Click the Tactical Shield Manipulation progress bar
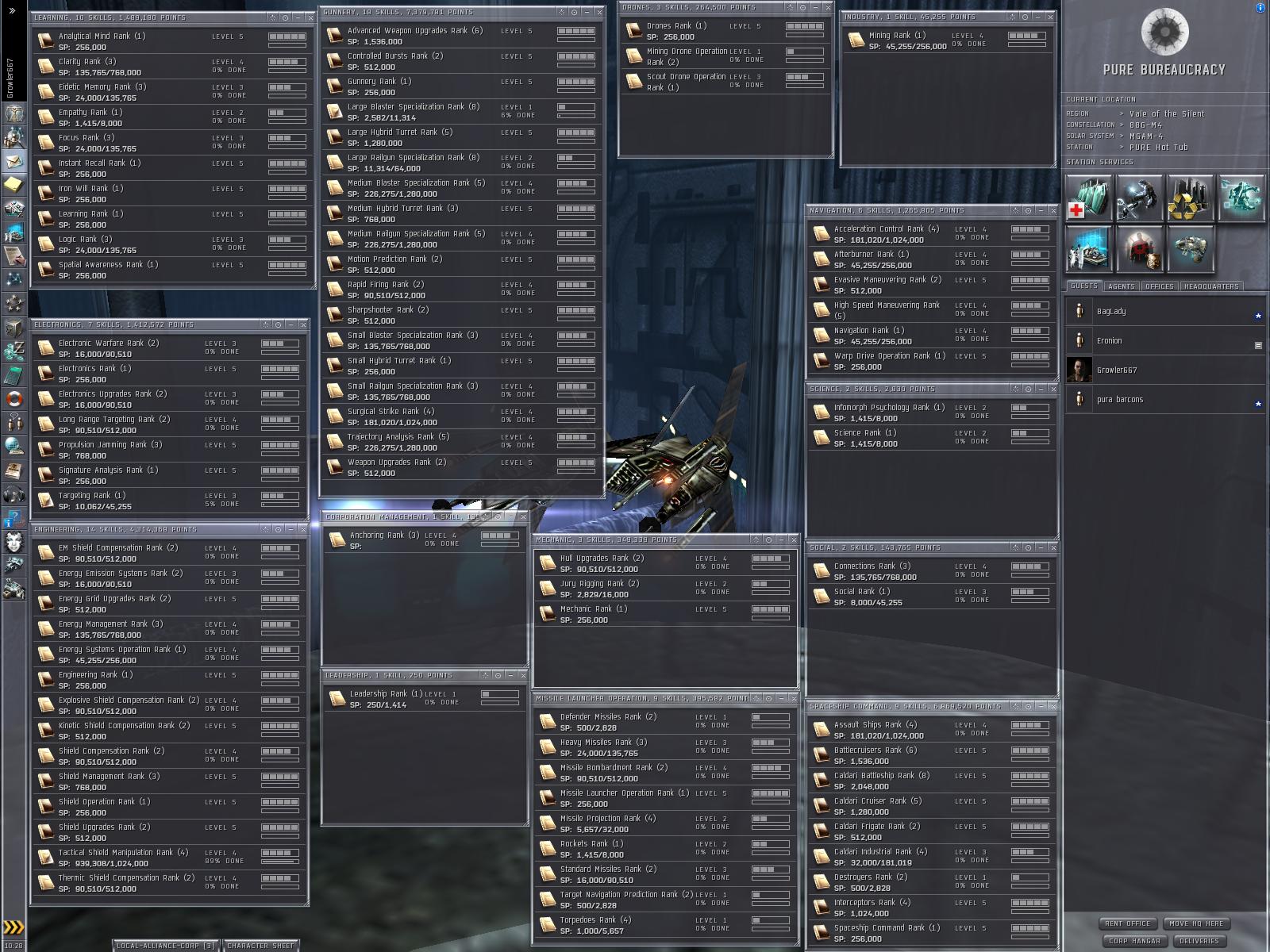 coord(280,860)
